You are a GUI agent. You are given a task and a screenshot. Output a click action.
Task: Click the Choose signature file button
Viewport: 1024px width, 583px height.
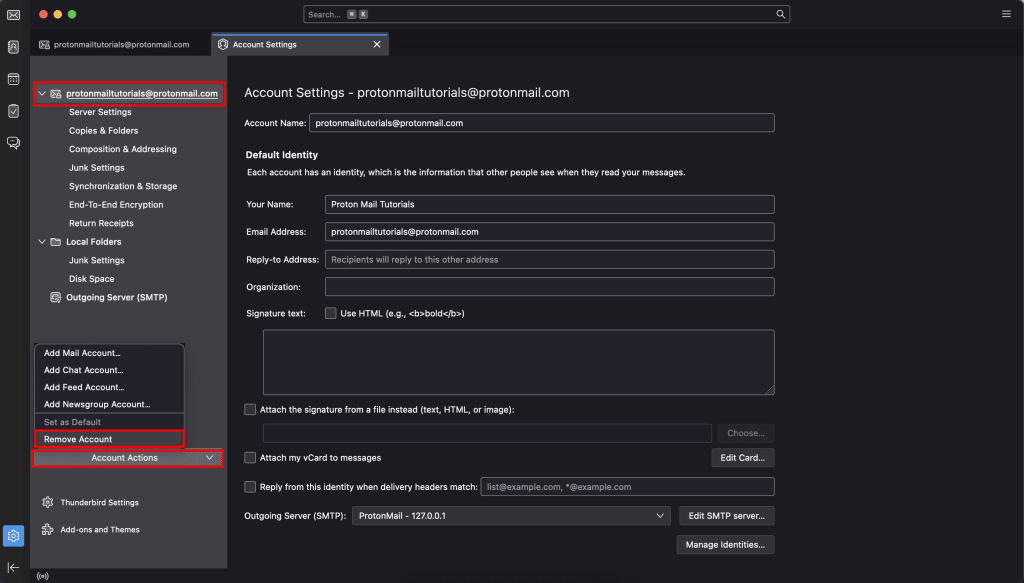(x=746, y=433)
